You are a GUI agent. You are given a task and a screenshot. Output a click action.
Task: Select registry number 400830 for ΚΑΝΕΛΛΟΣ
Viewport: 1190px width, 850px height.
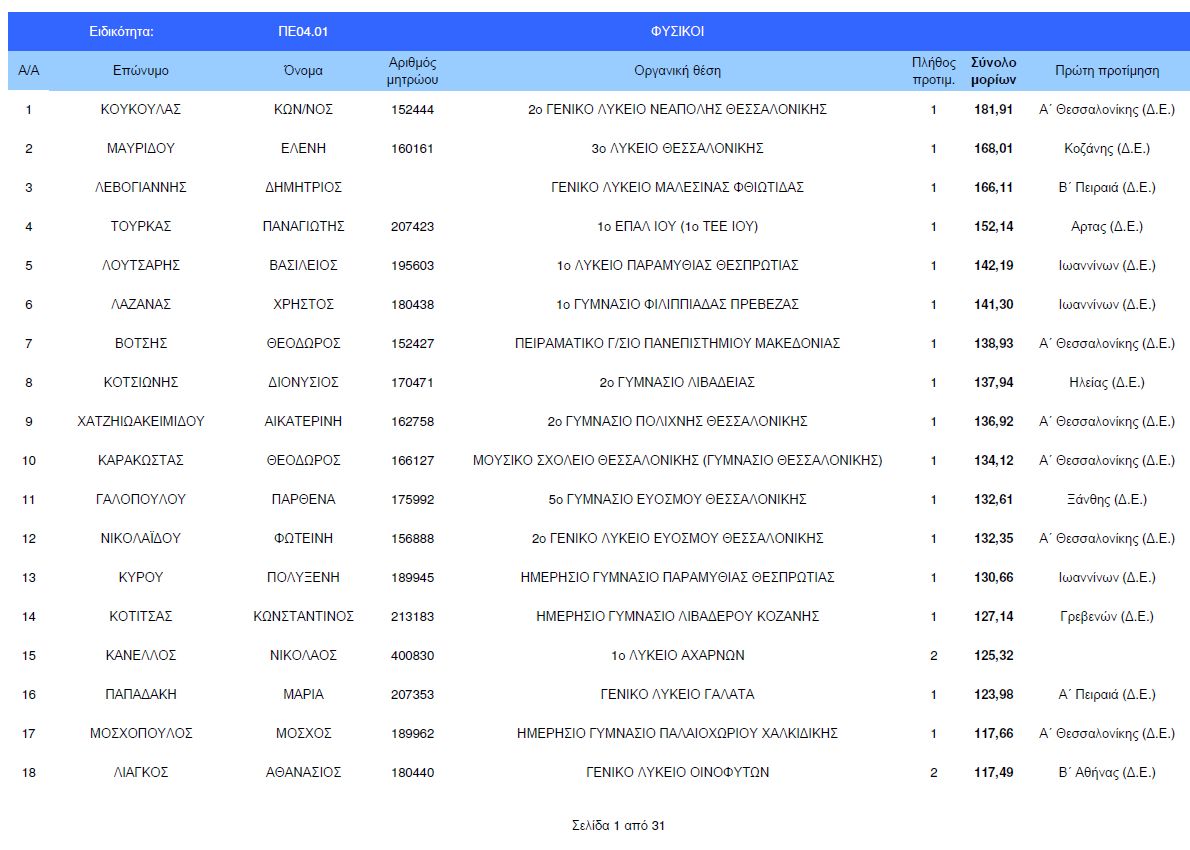click(x=412, y=655)
